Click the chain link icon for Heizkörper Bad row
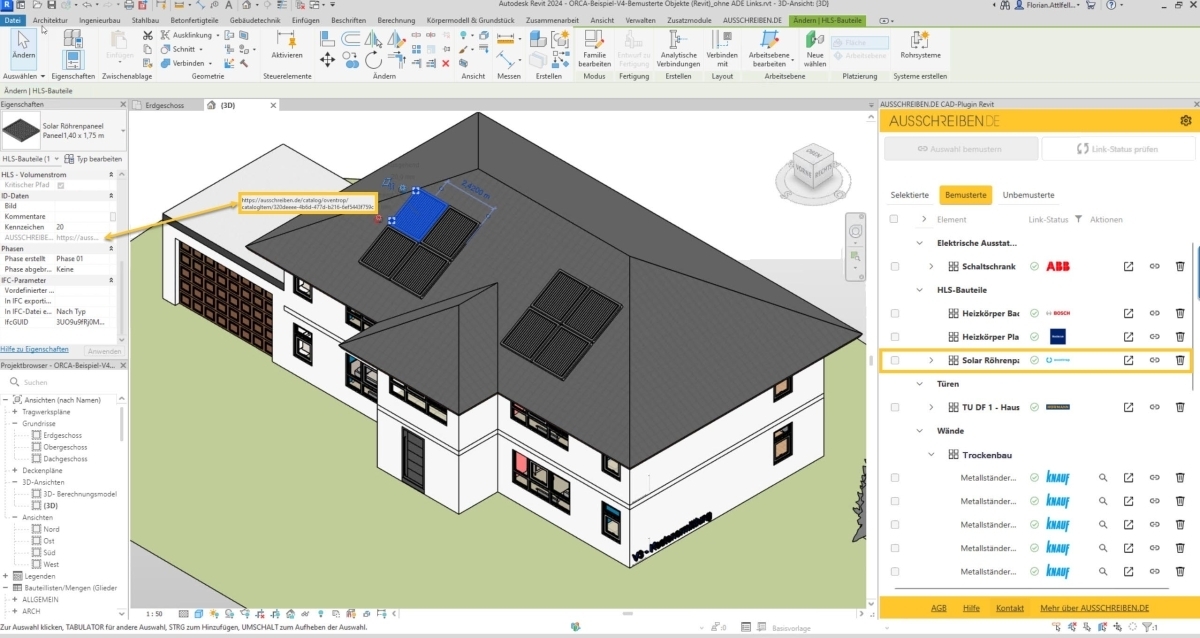The image size is (1200, 638). [1154, 313]
